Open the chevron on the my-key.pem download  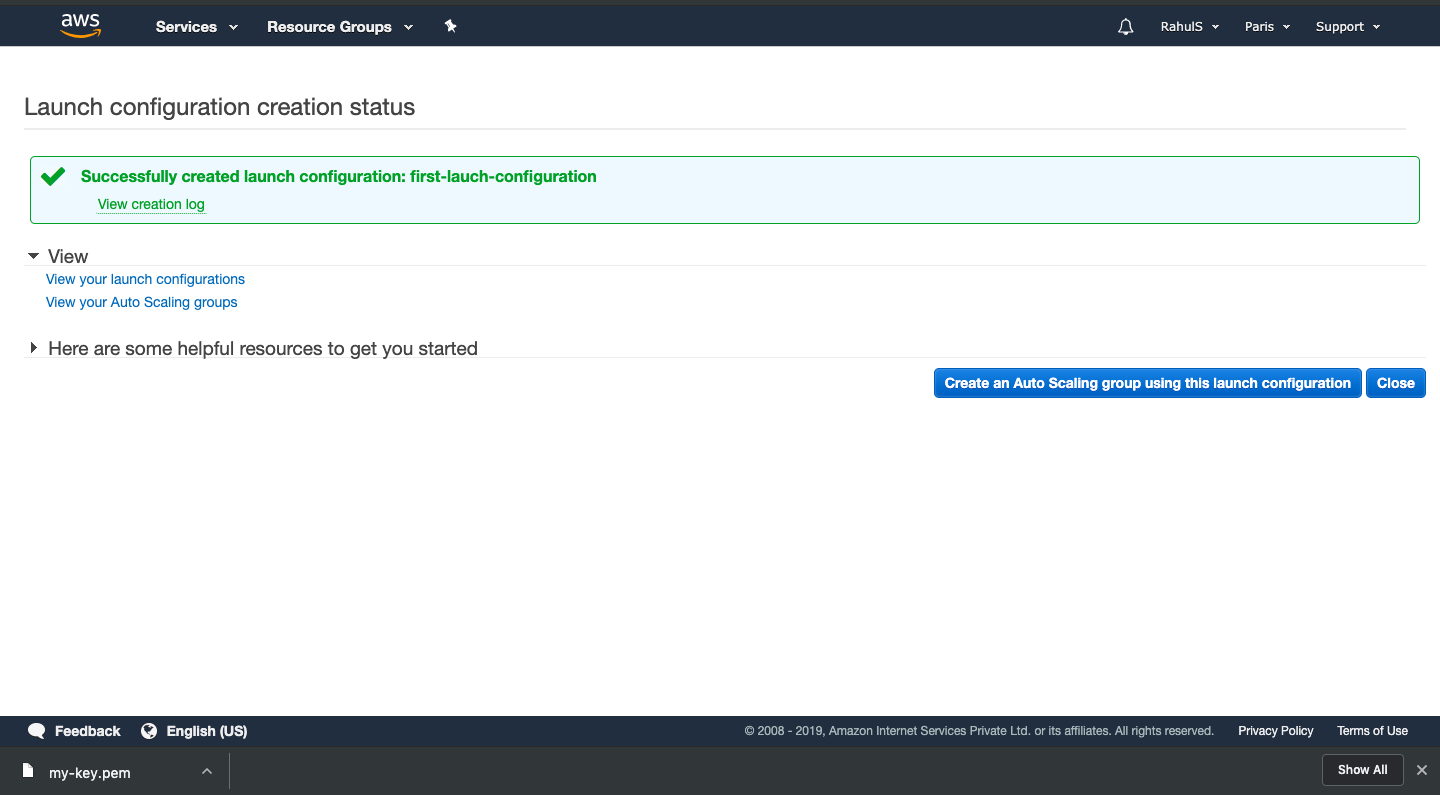[207, 771]
